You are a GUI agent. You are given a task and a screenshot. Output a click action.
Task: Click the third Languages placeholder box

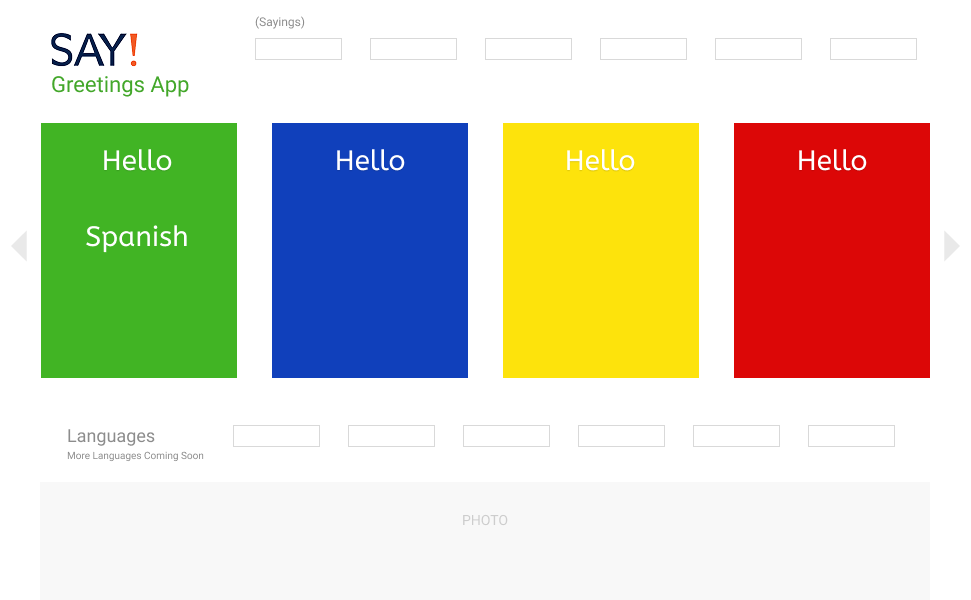click(506, 436)
